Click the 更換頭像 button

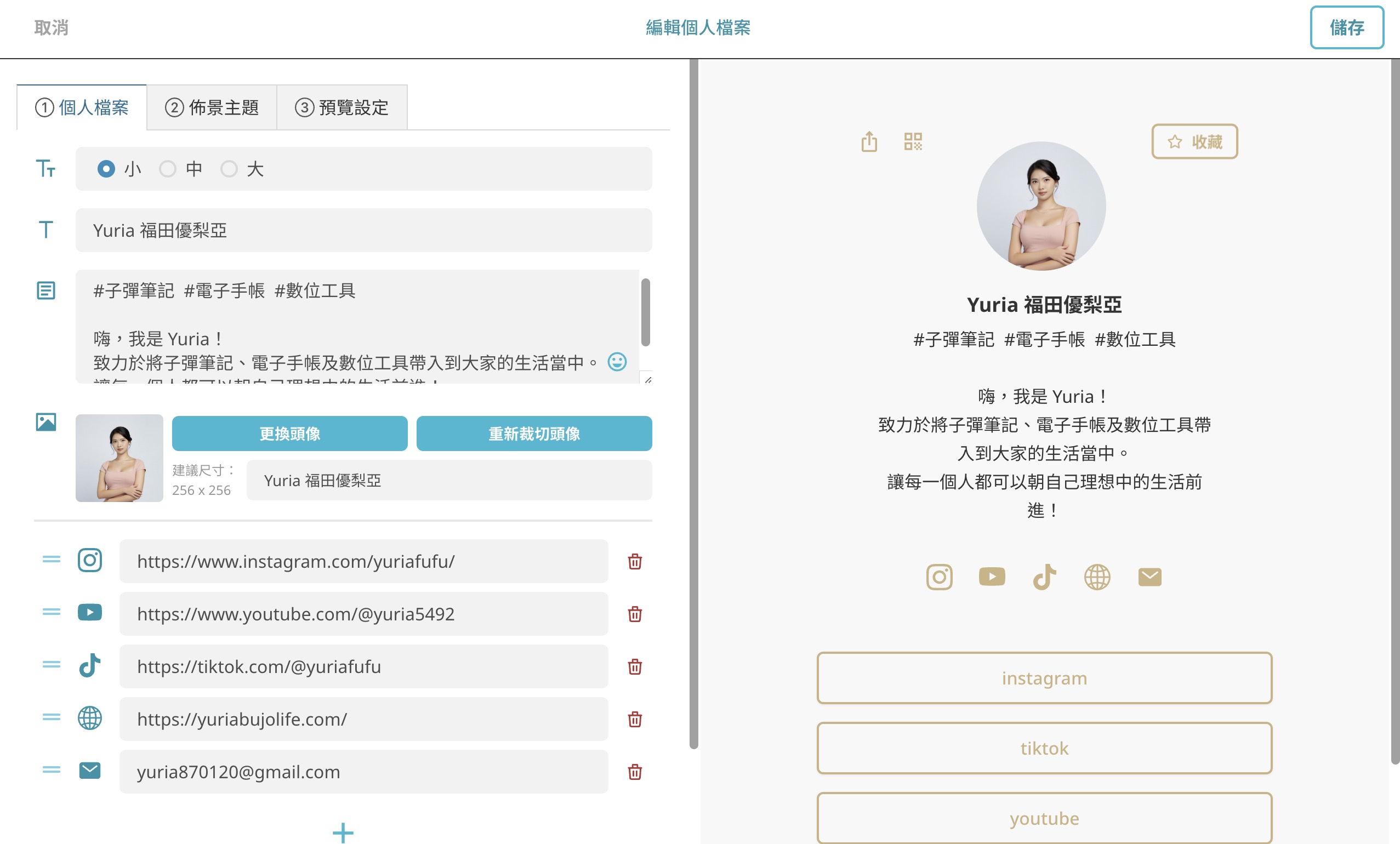coord(290,434)
